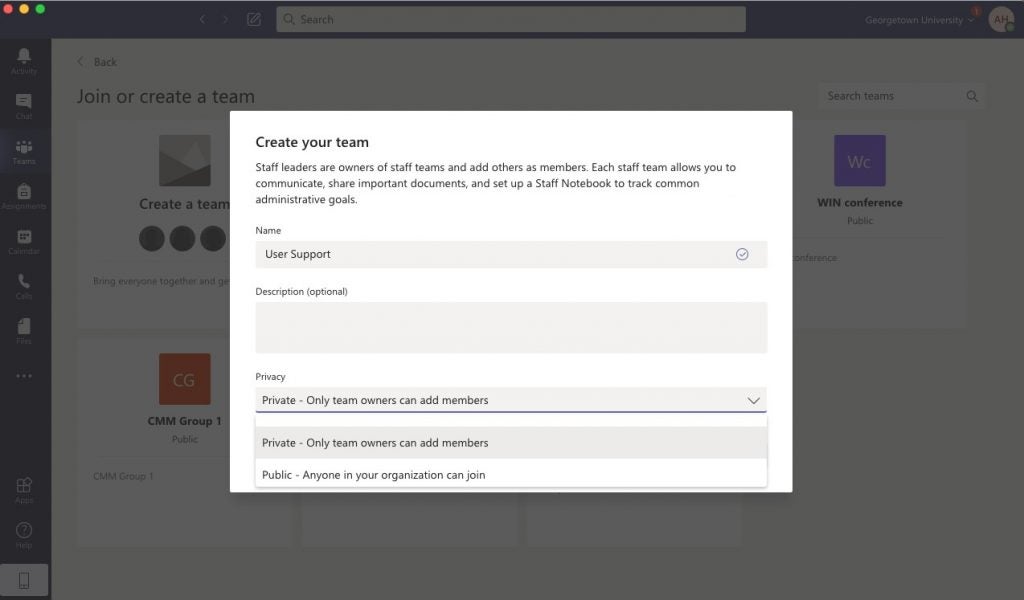1024x600 pixels.
Task: Switch to the Chat panel
Action: 24,105
